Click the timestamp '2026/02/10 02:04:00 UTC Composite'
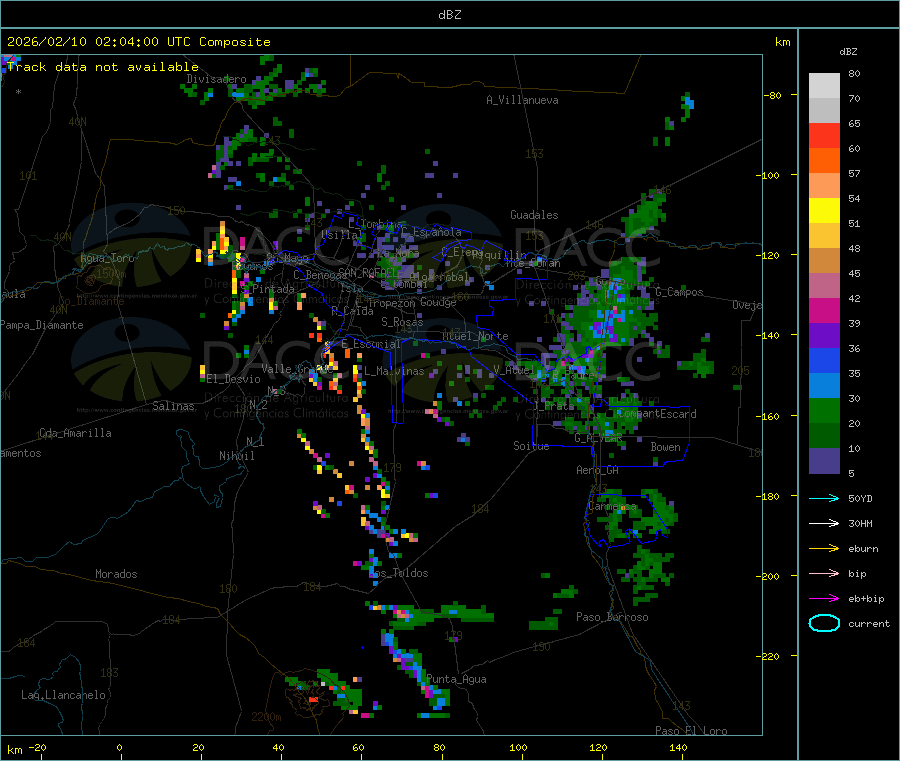This screenshot has width=900, height=761. 138,42
